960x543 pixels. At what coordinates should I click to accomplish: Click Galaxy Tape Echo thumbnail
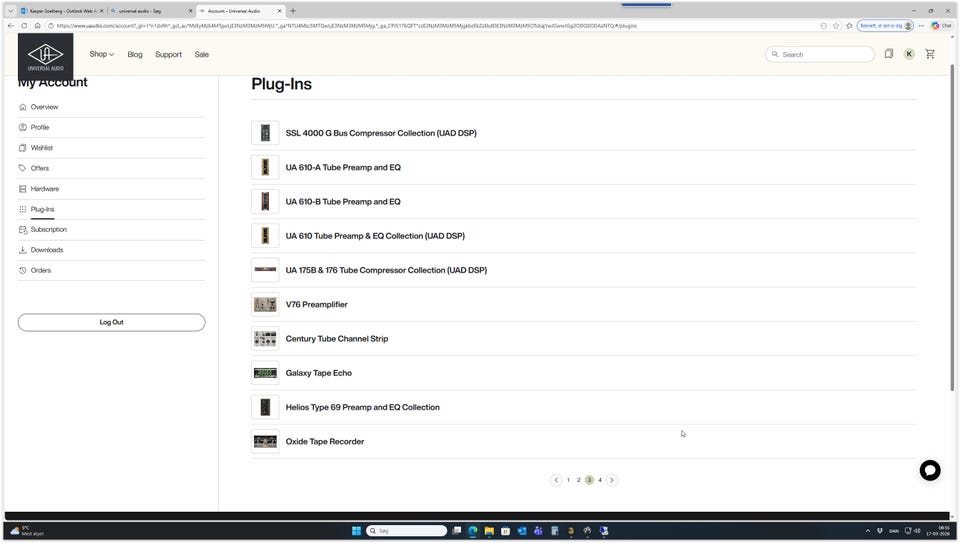click(265, 373)
